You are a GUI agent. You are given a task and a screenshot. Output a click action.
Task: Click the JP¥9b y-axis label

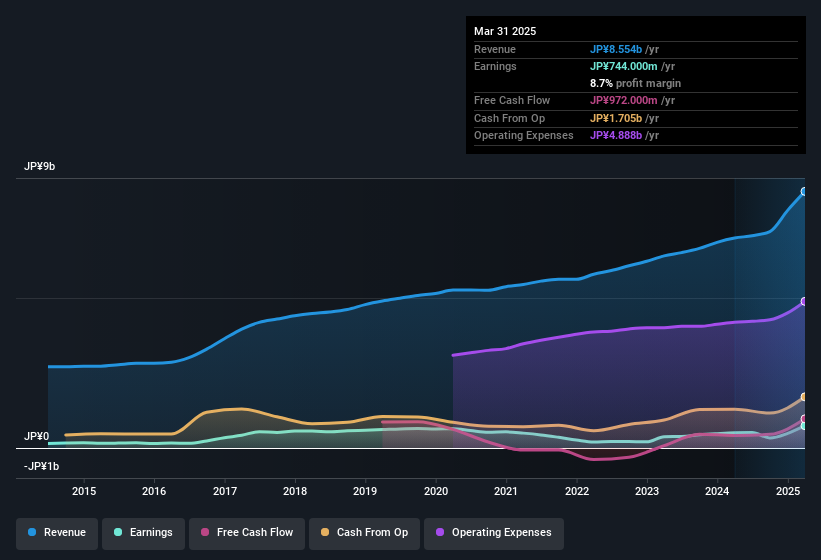tap(39, 166)
